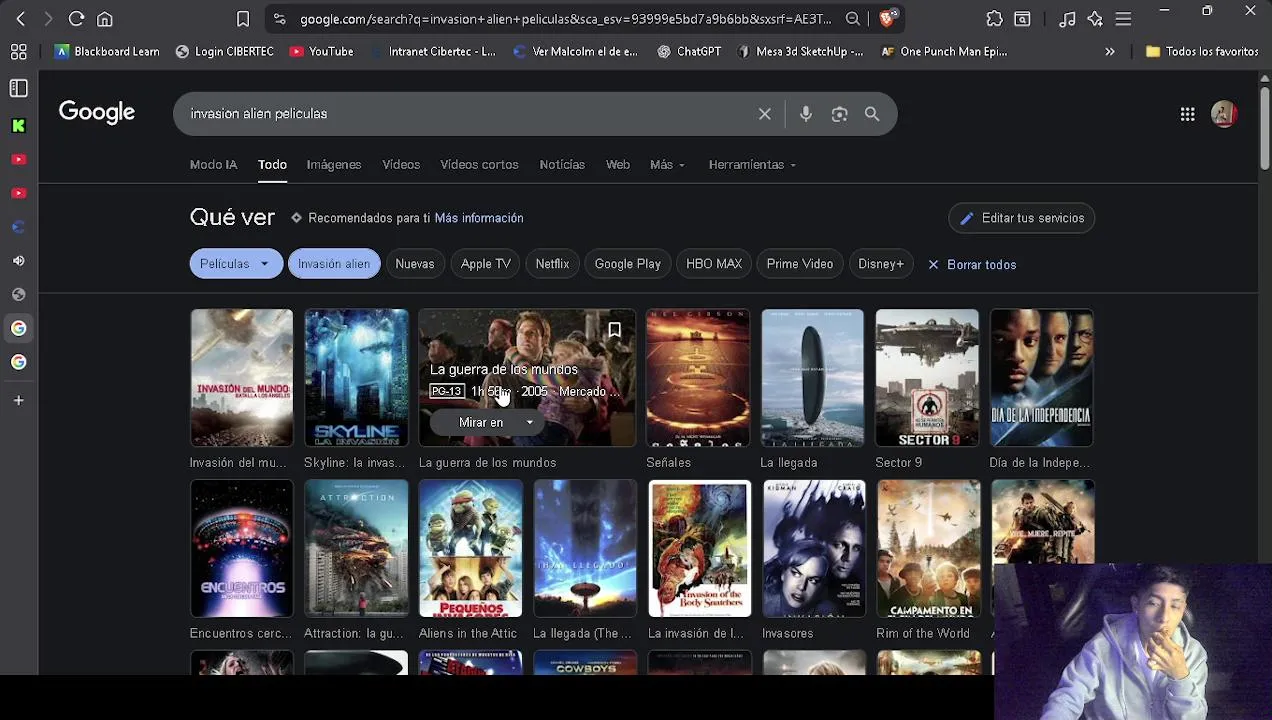Screen dimensions: 1272x720
Task: Search by image with Lens camera icon
Action: tap(839, 114)
